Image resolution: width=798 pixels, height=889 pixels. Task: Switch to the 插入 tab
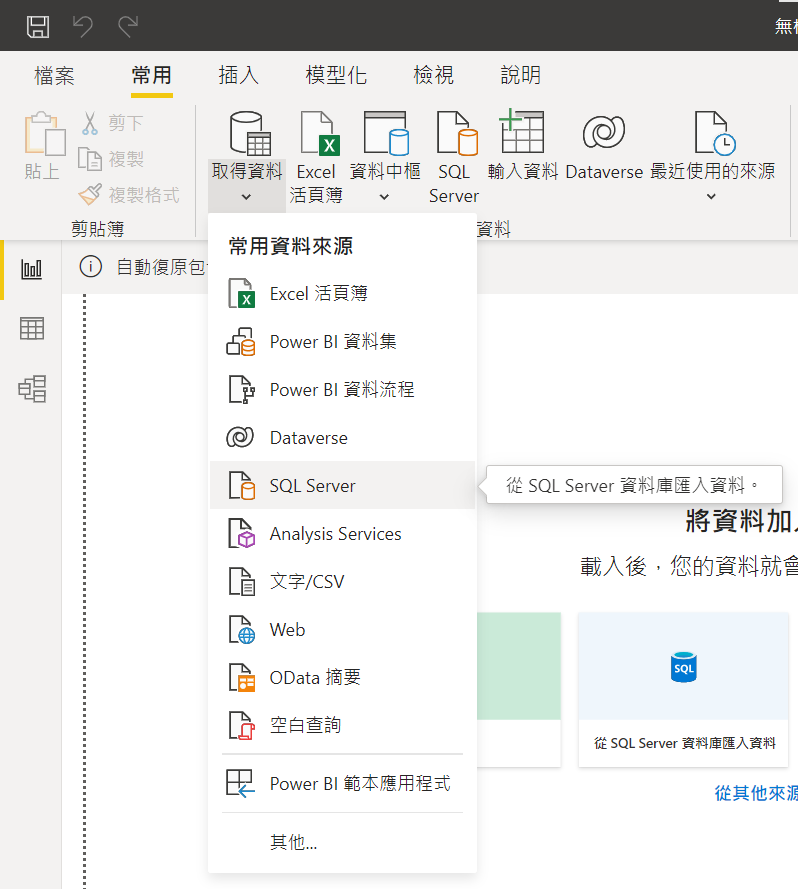(x=238, y=75)
